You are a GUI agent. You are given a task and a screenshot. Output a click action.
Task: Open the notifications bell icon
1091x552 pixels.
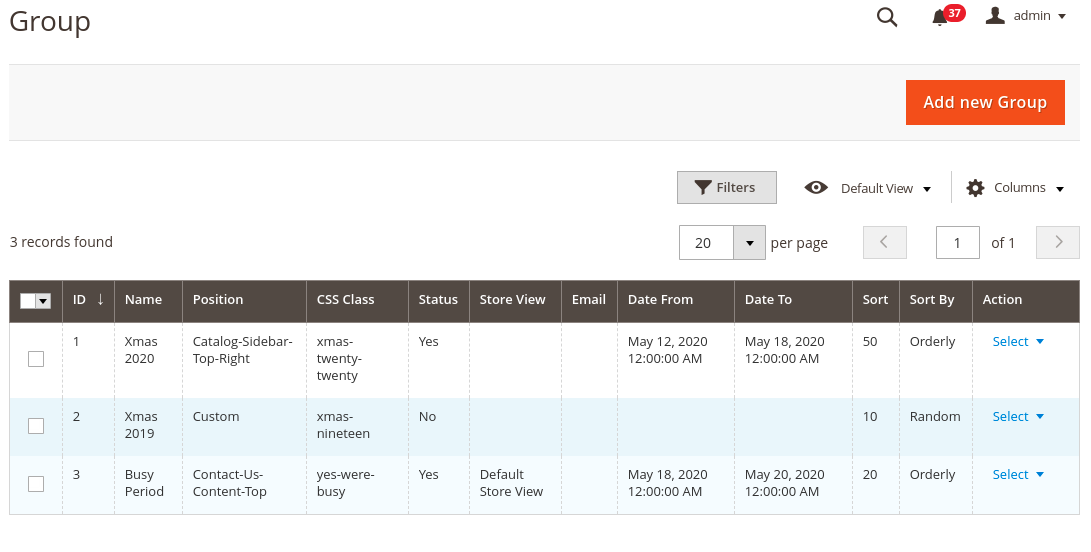939,17
